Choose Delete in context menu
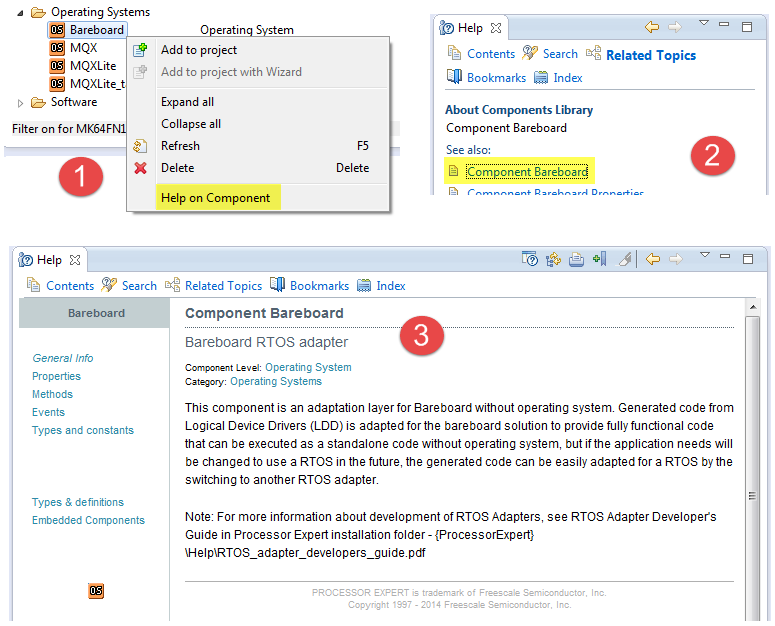Image resolution: width=775 pixels, height=626 pixels. pyautogui.click(x=177, y=168)
